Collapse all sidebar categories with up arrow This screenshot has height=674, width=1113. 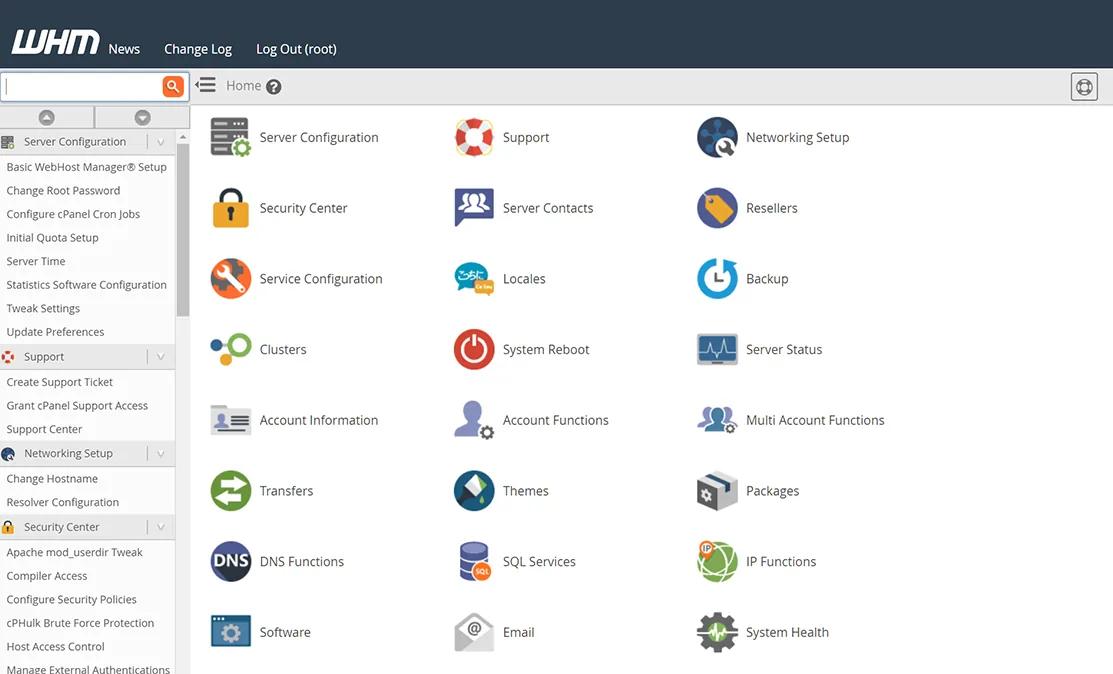pyautogui.click(x=47, y=118)
